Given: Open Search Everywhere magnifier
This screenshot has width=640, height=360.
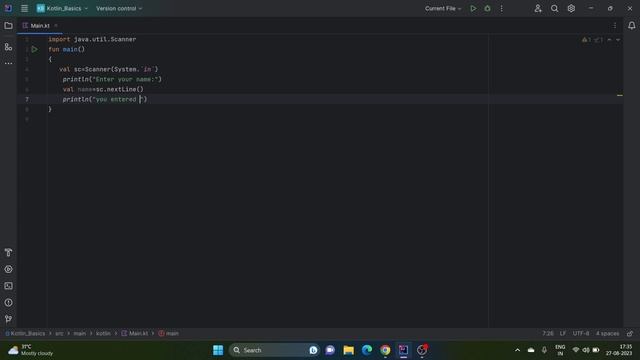Looking at the screenshot, I should [x=554, y=8].
